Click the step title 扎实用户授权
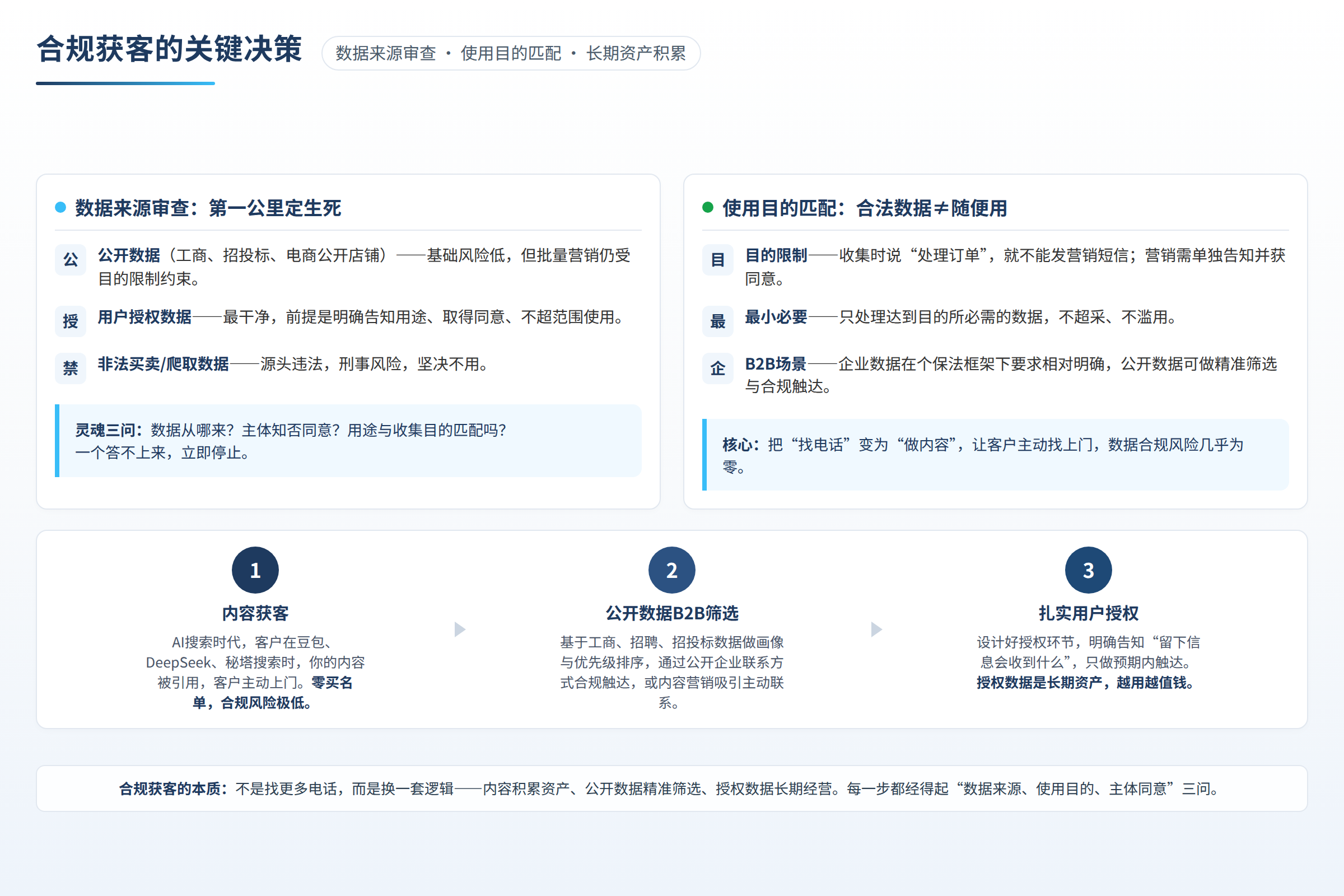1344x896 pixels. [x=1089, y=613]
